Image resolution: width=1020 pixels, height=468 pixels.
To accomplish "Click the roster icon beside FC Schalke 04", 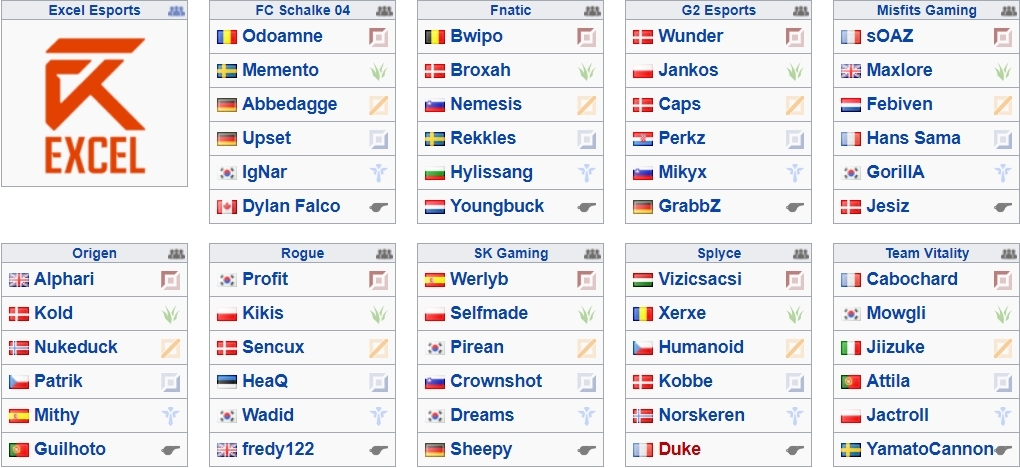I will 384,10.
